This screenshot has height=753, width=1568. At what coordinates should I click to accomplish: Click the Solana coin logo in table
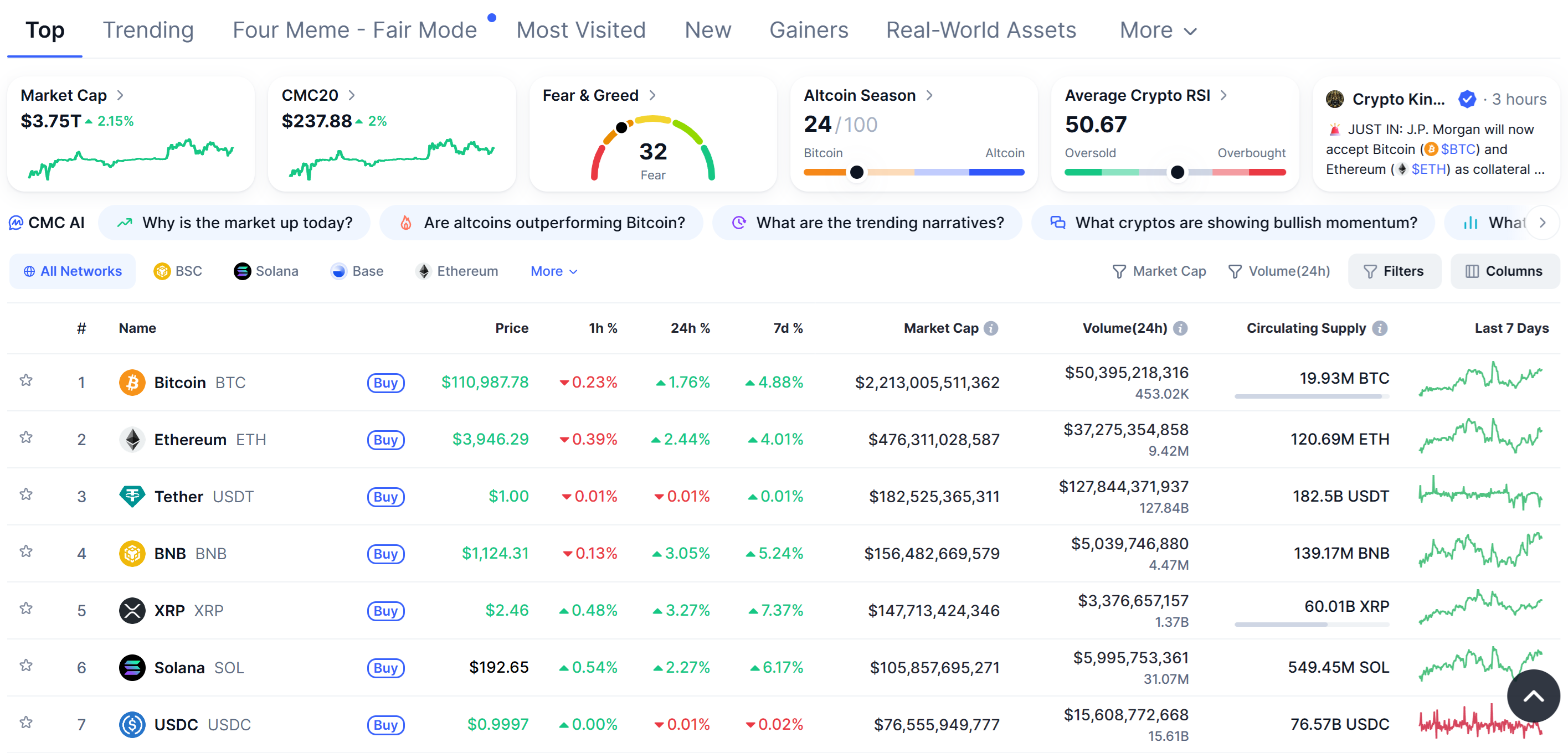point(131,668)
